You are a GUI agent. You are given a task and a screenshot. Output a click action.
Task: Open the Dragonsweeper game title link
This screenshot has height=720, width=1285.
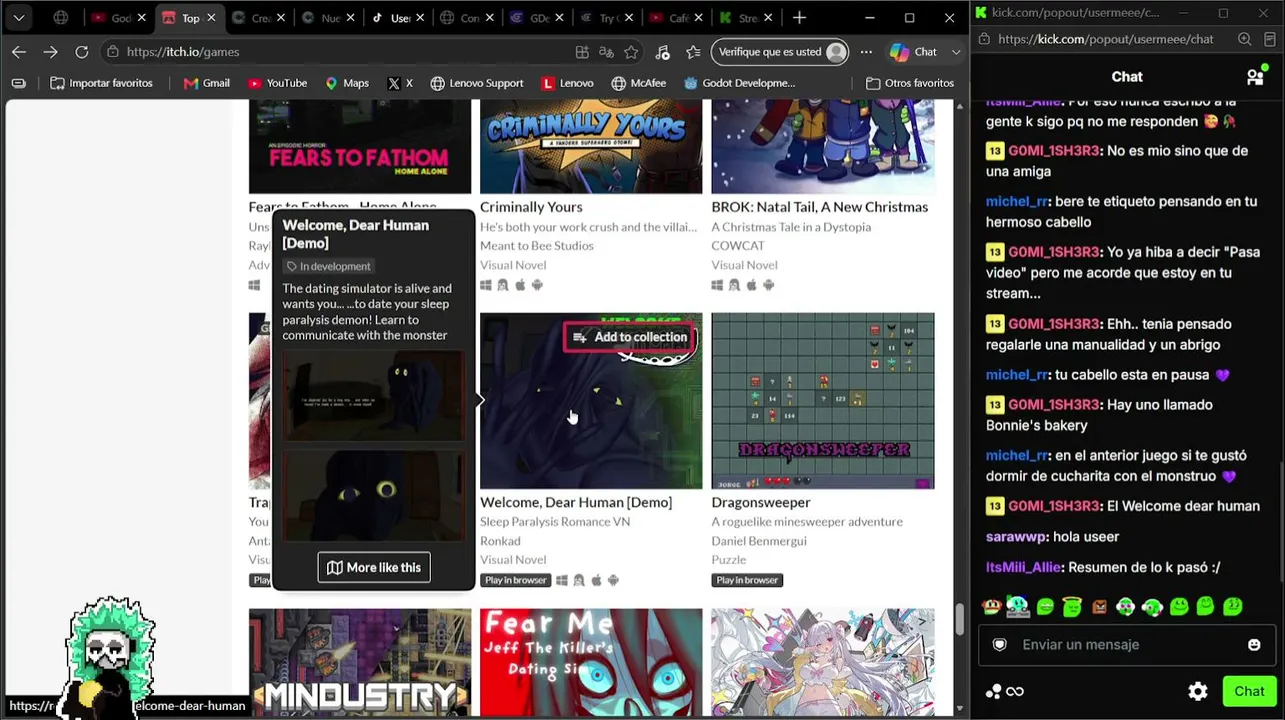point(761,502)
